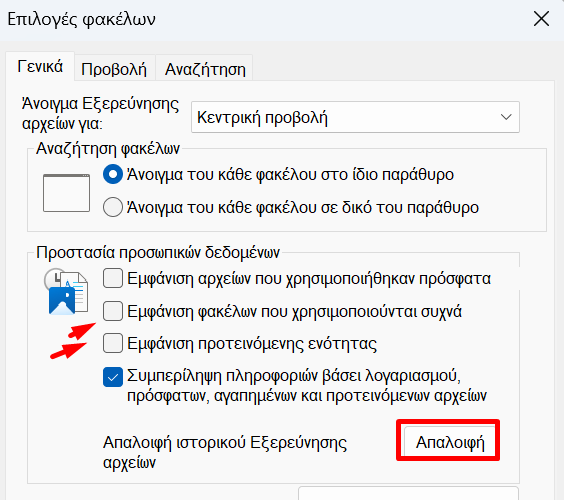This screenshot has width=564, height=500.
Task: Open the 'Κεντρική προβολή' dropdown
Action: (355, 117)
